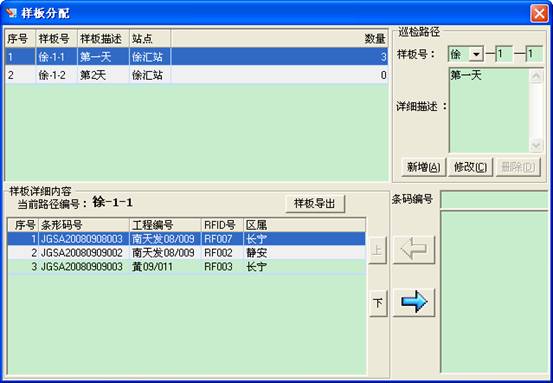
Task: Select the row 徐-1-1
Action: point(196,57)
